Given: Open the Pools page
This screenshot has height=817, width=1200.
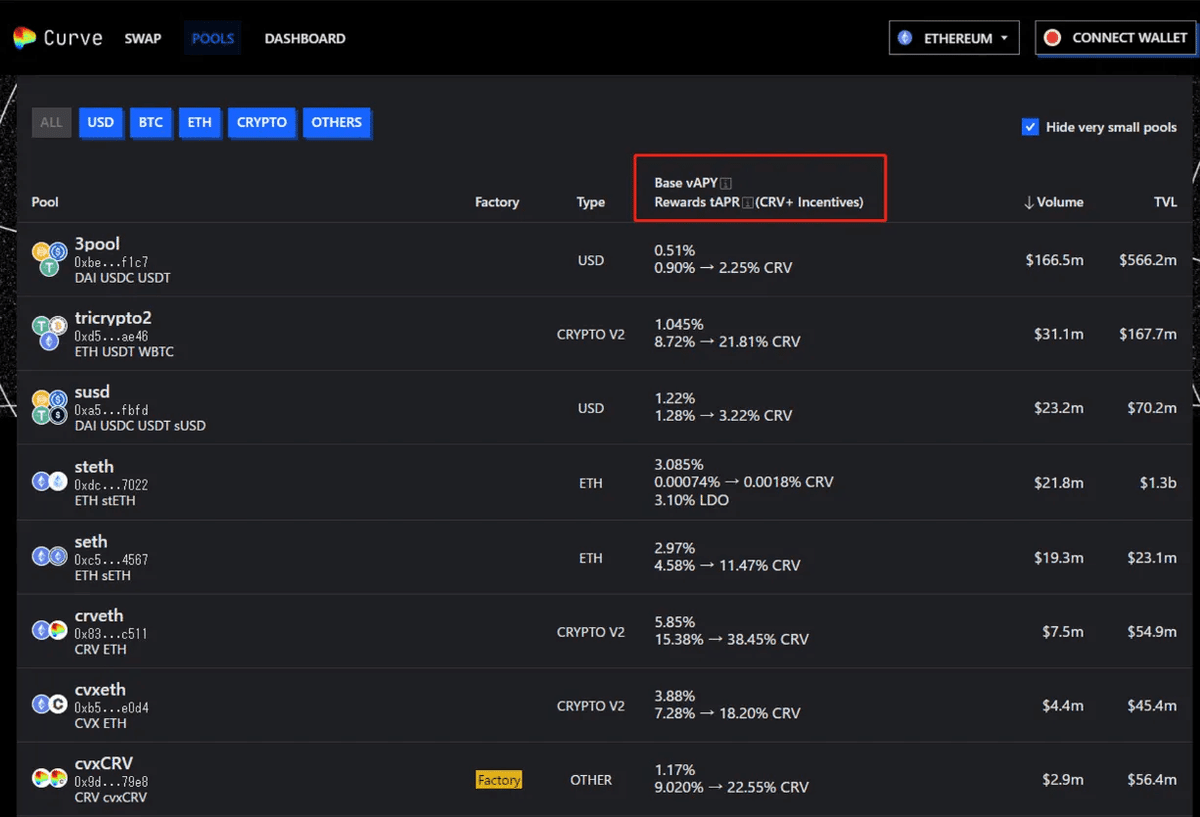Looking at the screenshot, I should pos(212,38).
